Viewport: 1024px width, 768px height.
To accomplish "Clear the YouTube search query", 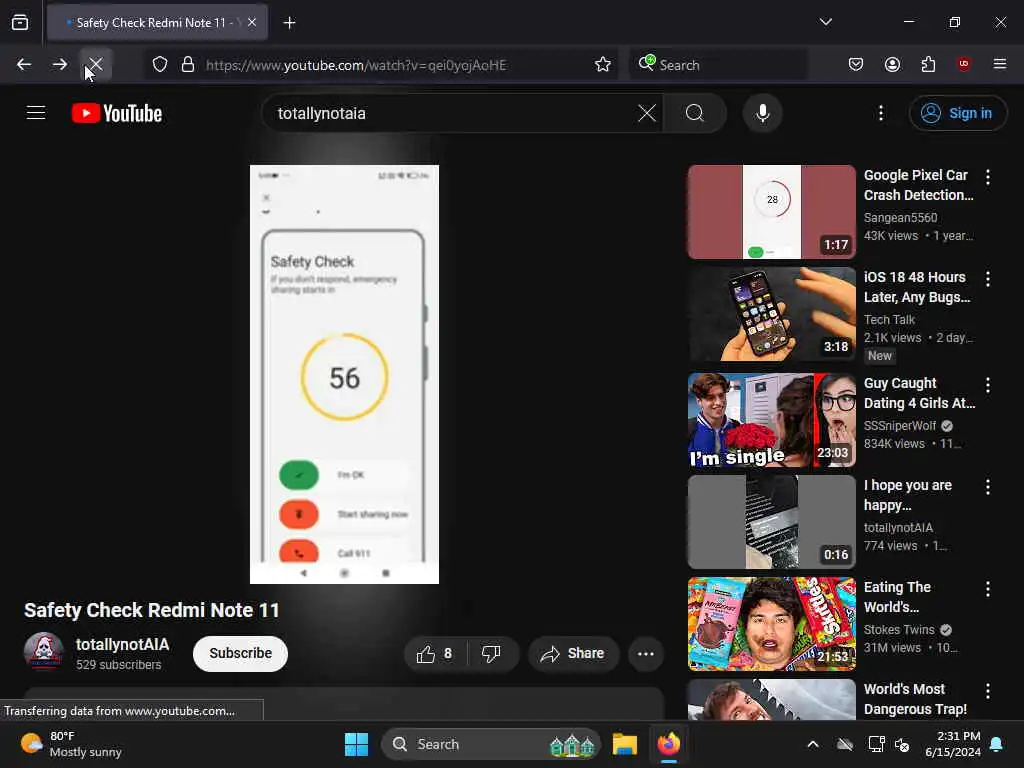I will tap(647, 113).
